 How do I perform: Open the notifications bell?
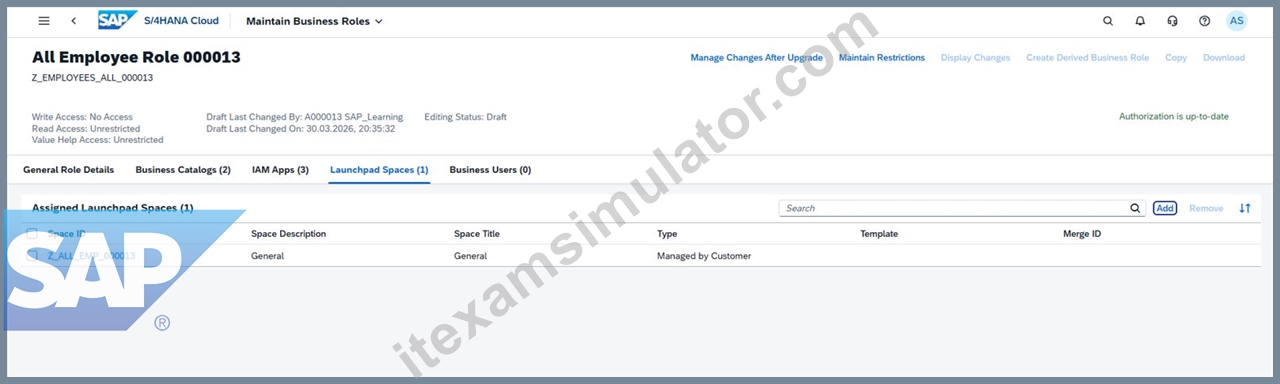1140,21
